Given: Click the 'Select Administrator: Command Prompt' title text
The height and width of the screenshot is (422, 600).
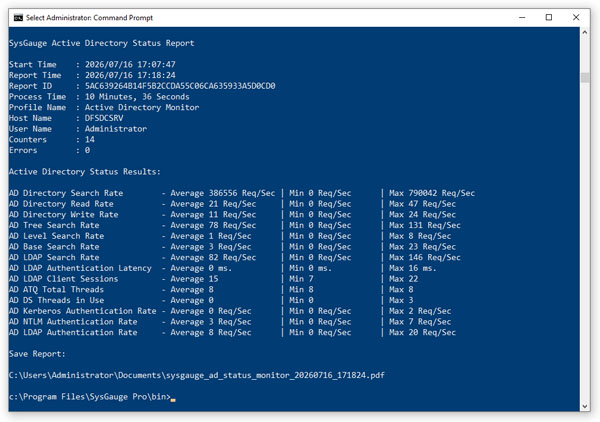Looking at the screenshot, I should [x=89, y=18].
